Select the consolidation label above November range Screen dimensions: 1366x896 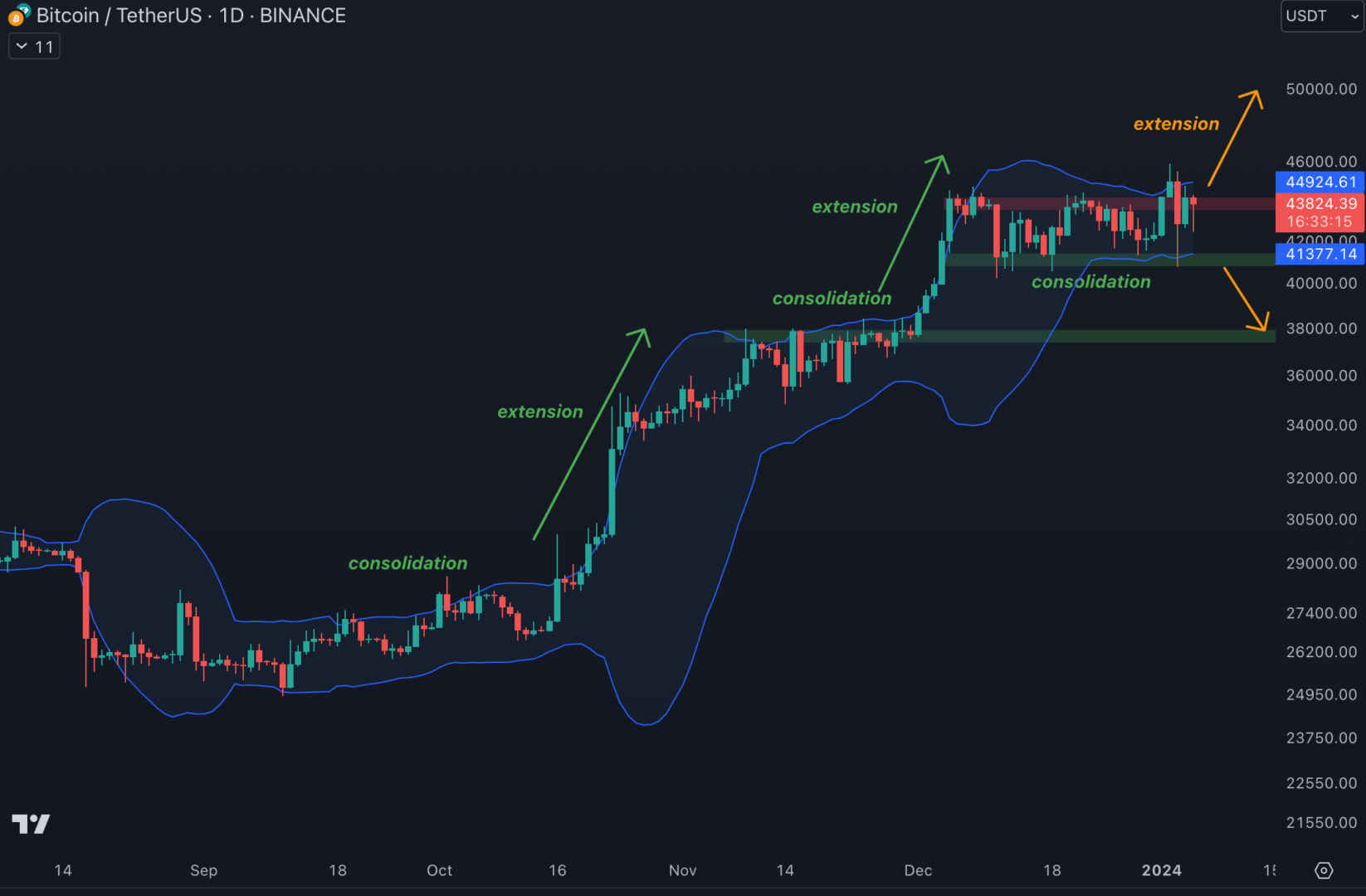(832, 299)
